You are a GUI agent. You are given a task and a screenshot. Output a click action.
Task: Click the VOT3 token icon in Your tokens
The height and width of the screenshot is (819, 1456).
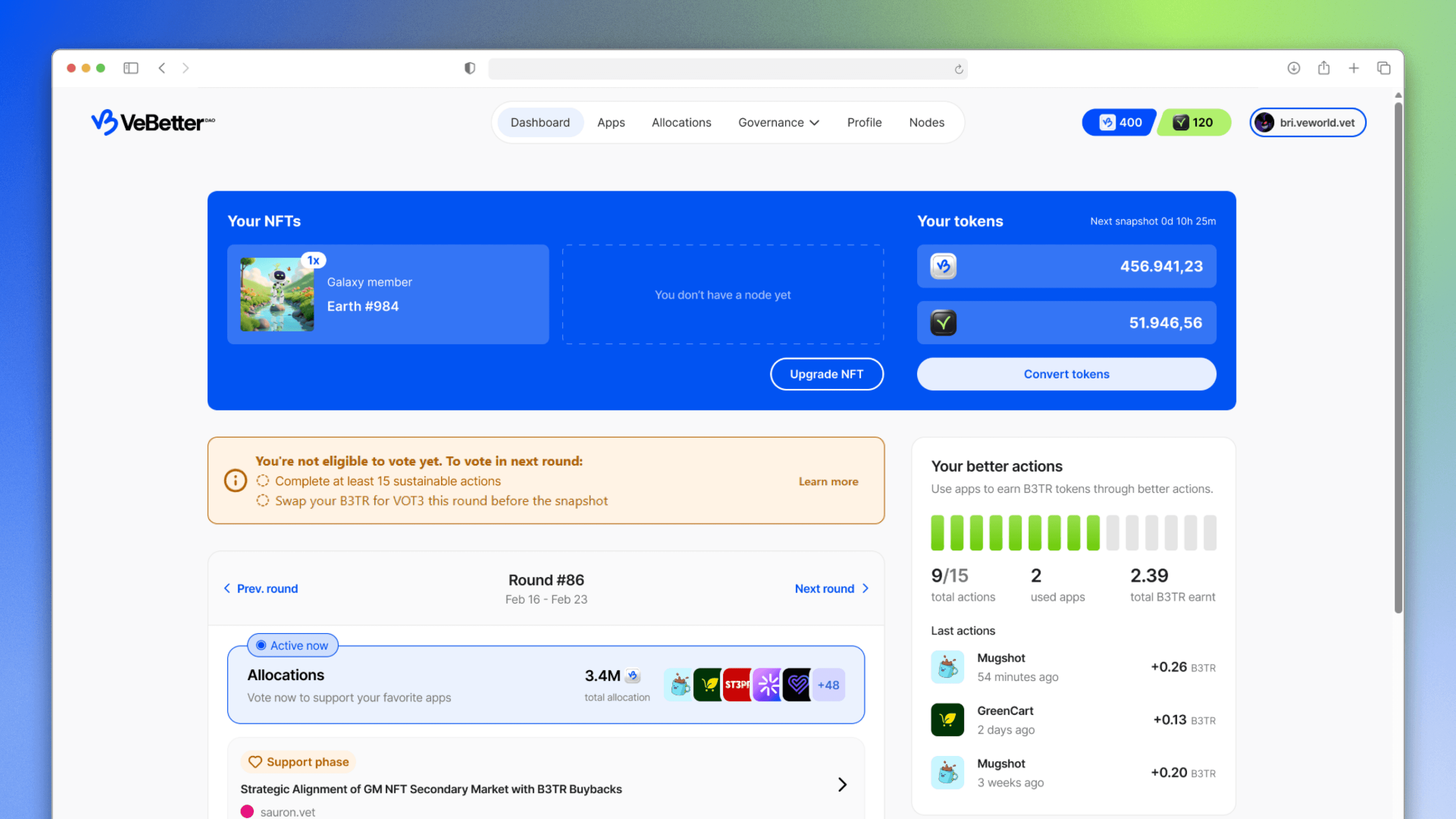(943, 323)
